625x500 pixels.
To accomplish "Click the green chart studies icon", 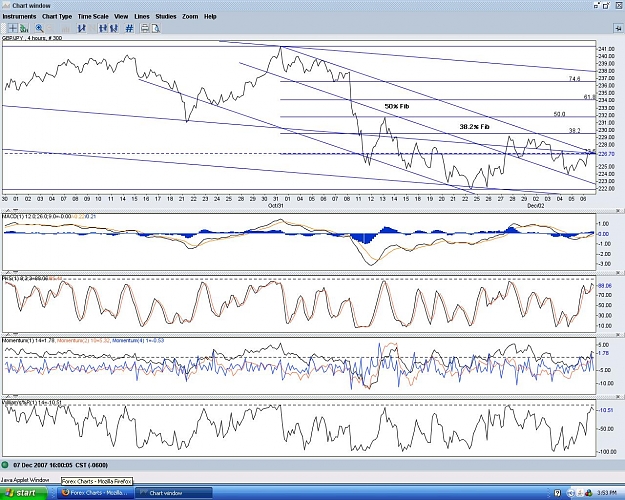I will point(24,28).
